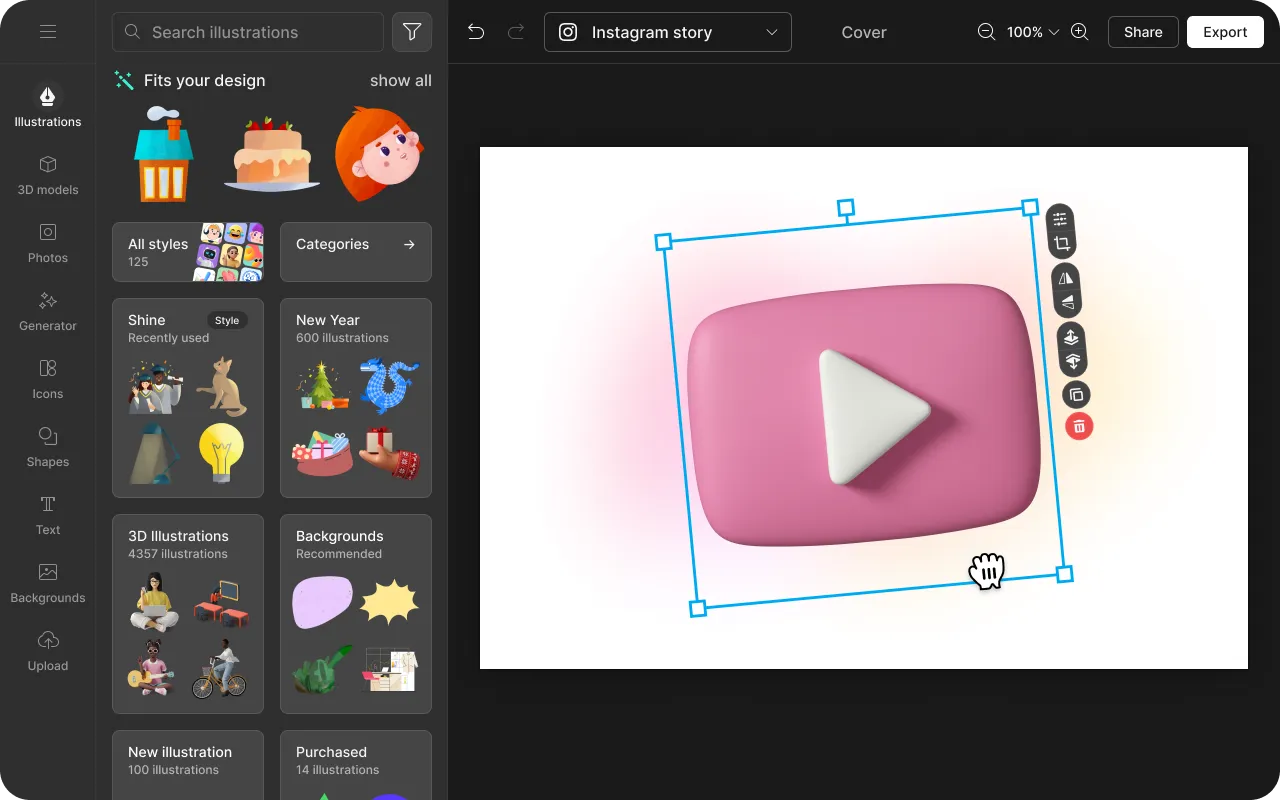Delete the selected element with the red trash icon

tap(1079, 427)
